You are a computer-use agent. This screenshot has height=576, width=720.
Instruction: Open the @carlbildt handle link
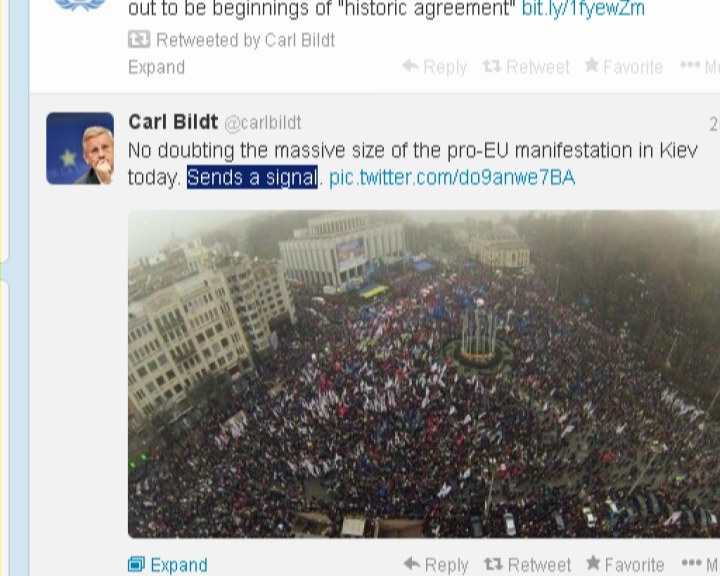point(263,123)
